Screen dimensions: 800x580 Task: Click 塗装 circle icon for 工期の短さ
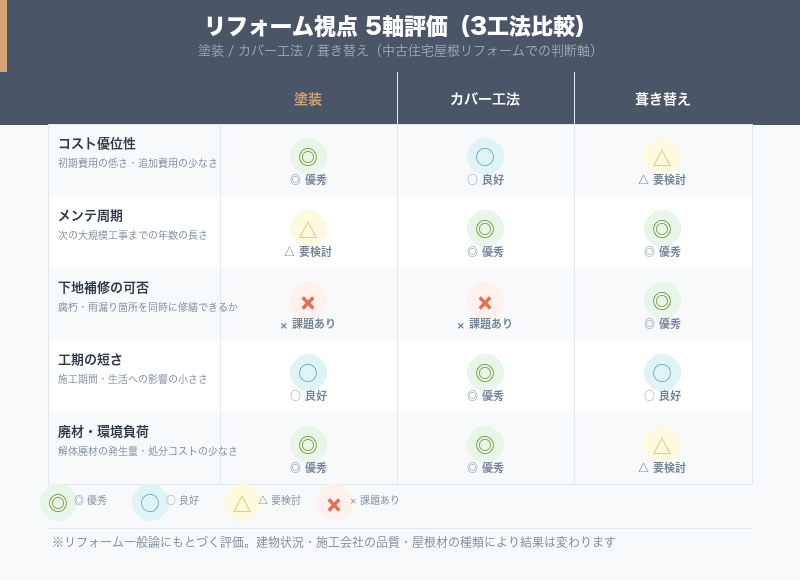[x=308, y=372]
